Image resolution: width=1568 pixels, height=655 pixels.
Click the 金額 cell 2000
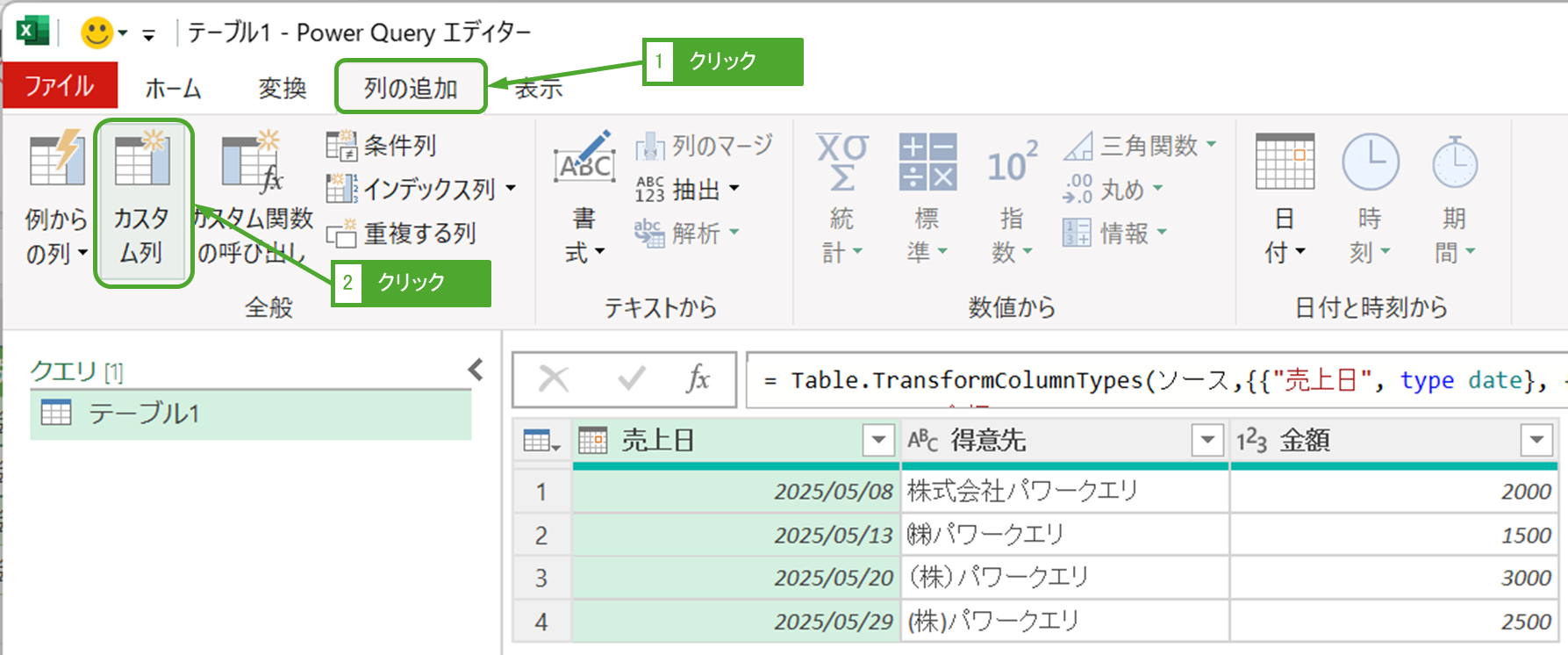1394,492
